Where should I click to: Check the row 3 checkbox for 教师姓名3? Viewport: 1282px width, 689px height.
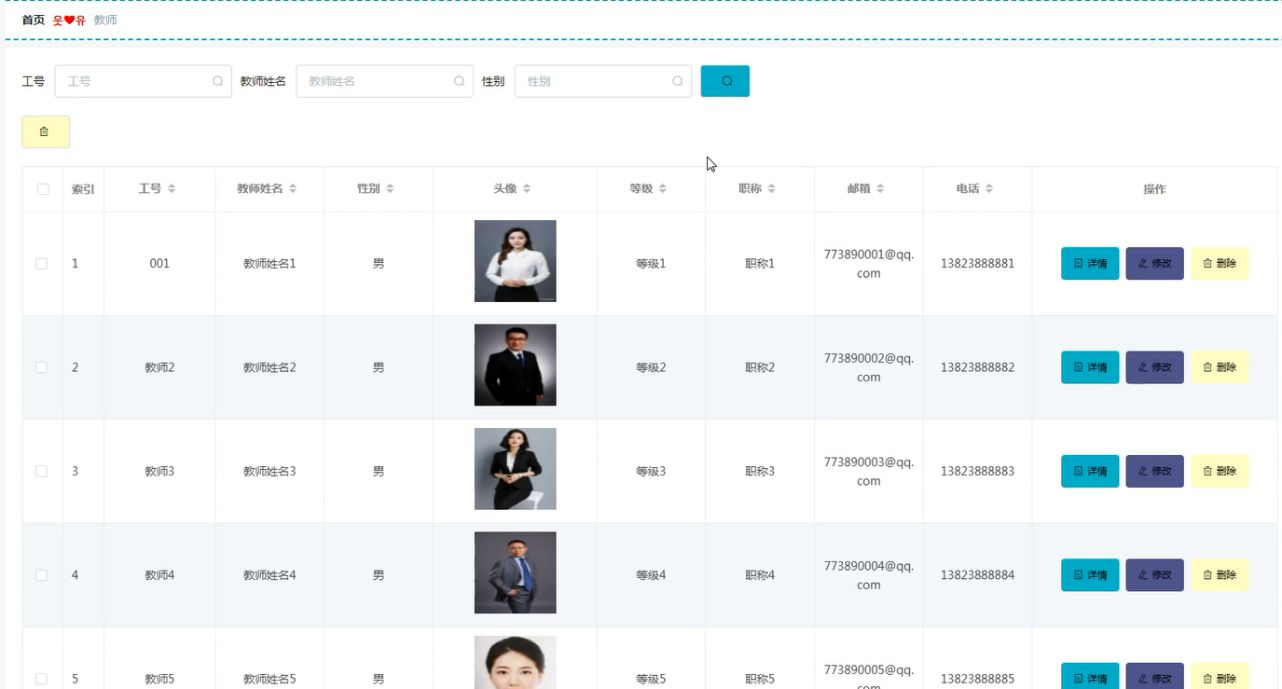[42, 471]
